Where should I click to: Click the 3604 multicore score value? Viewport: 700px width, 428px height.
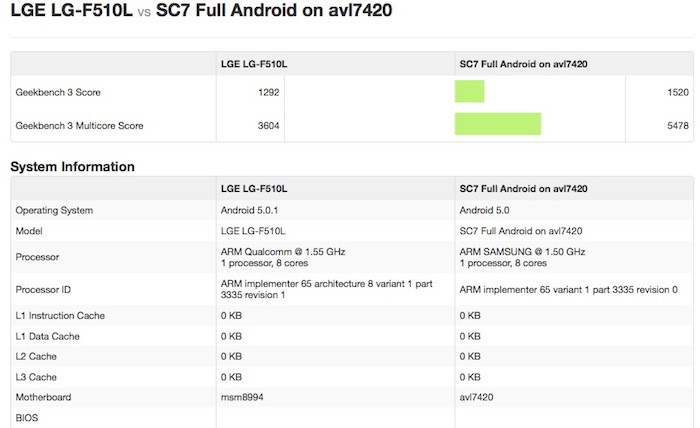pos(267,125)
